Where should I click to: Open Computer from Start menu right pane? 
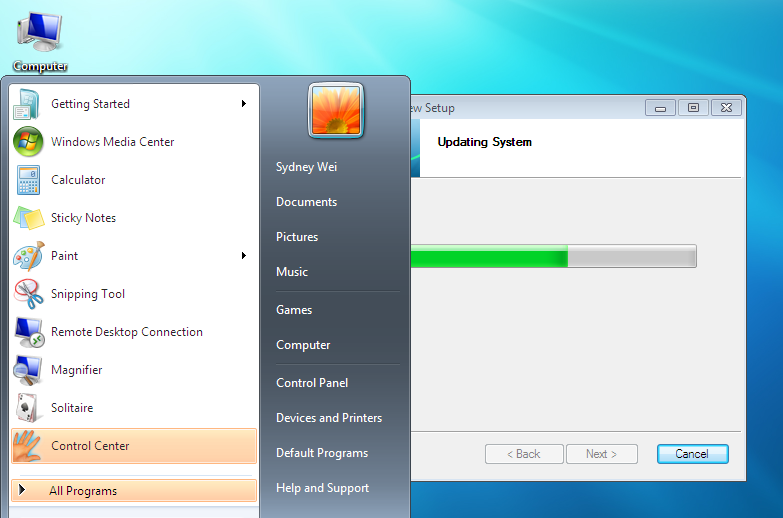303,345
